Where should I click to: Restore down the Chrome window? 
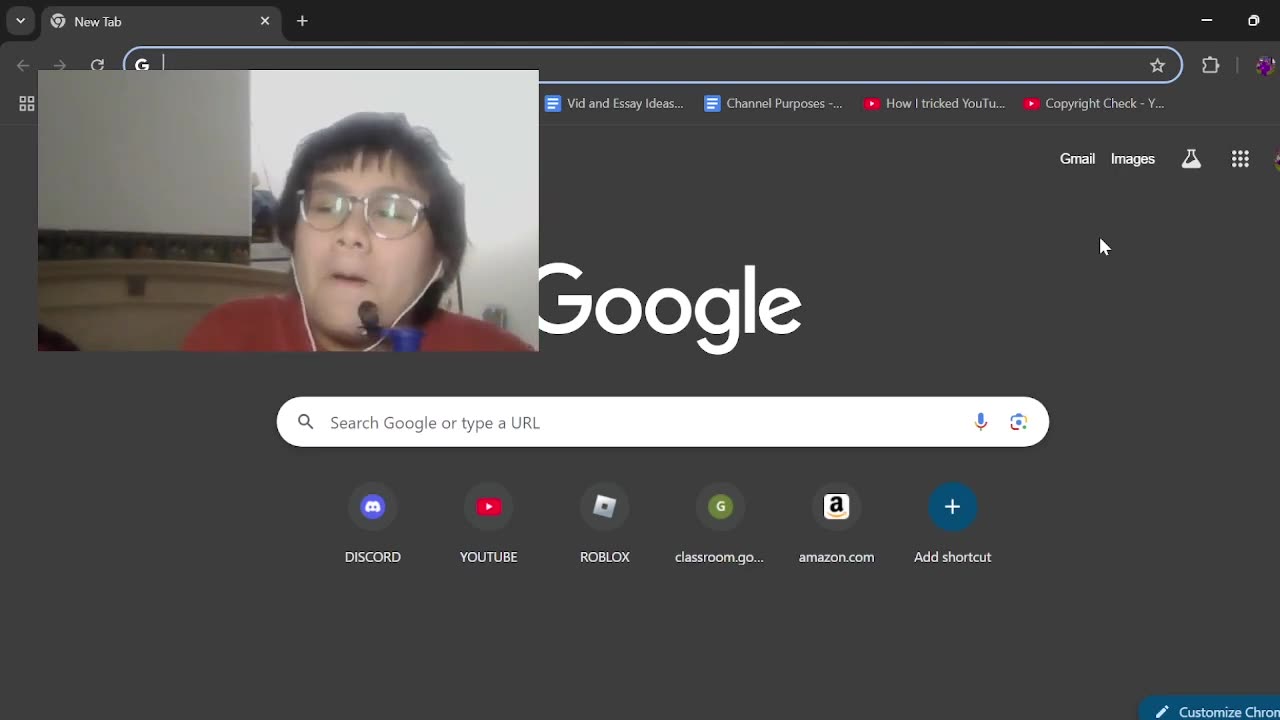1254,21
